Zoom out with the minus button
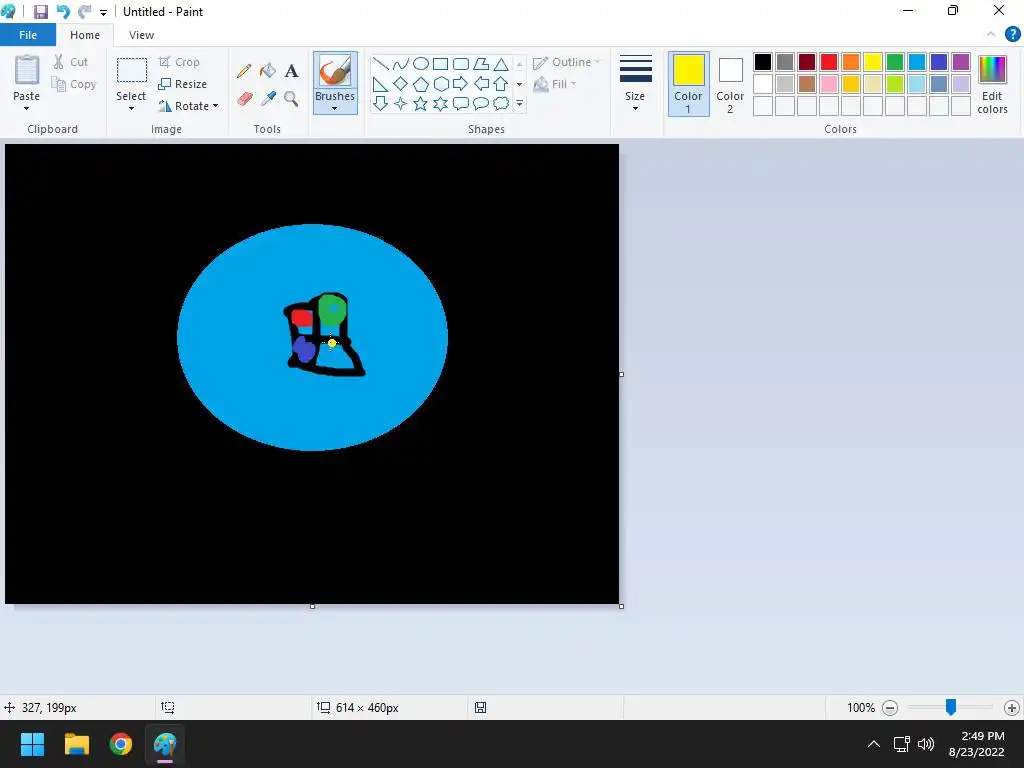Image resolution: width=1024 pixels, height=768 pixels. pyautogui.click(x=890, y=708)
